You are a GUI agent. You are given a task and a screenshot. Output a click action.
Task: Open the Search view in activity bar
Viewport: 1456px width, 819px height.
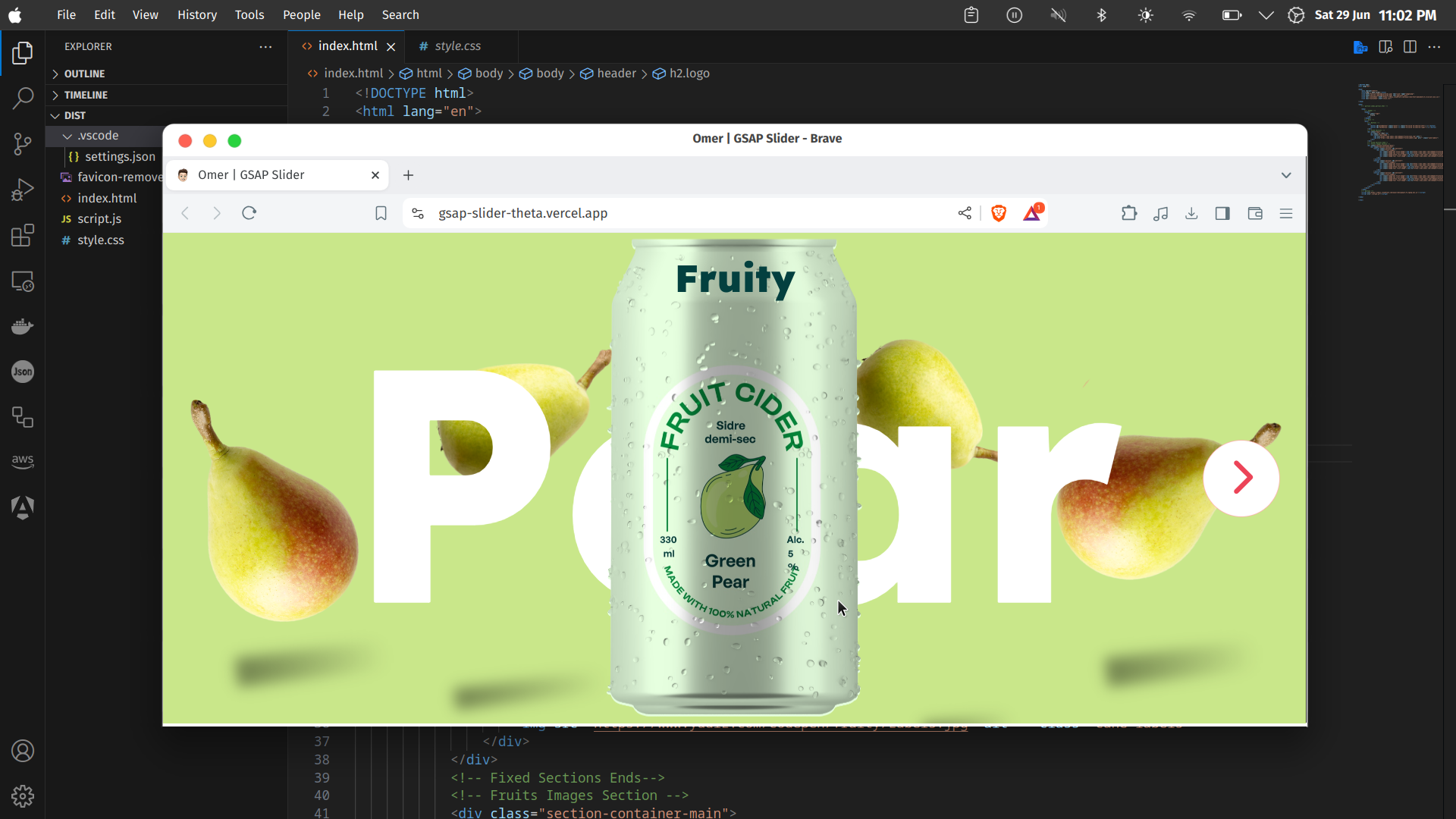click(x=23, y=98)
